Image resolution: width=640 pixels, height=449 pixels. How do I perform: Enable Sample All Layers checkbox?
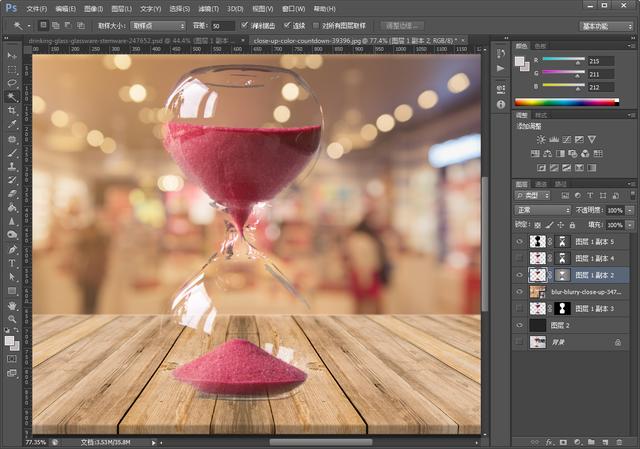pos(316,25)
